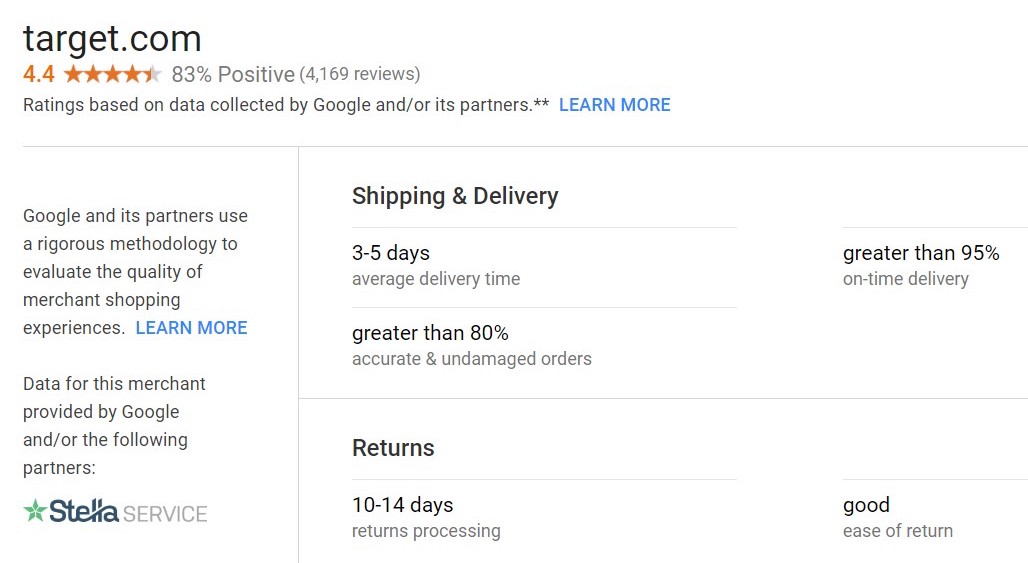Click the orange star rating icons

pyautogui.click(x=112, y=74)
